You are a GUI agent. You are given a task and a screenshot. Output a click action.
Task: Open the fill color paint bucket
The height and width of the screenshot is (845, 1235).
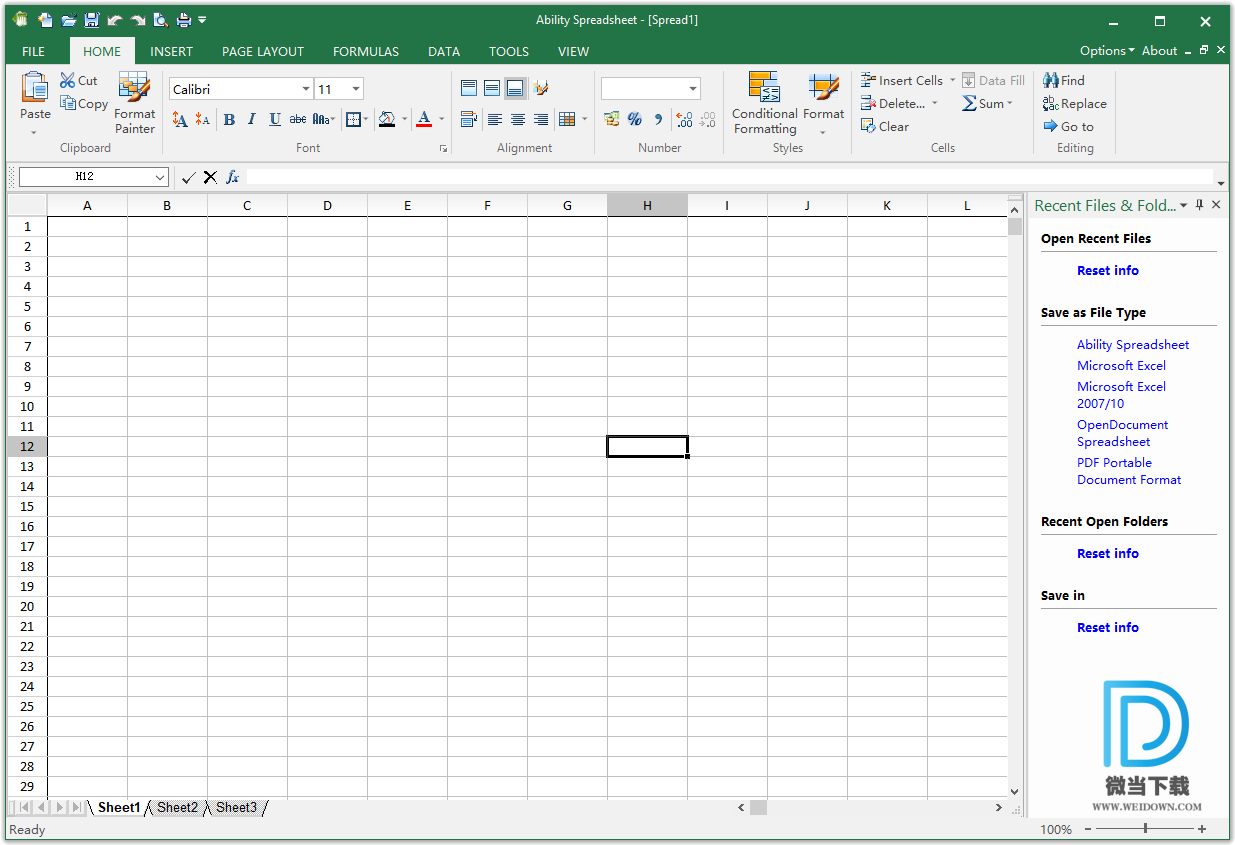tap(387, 120)
